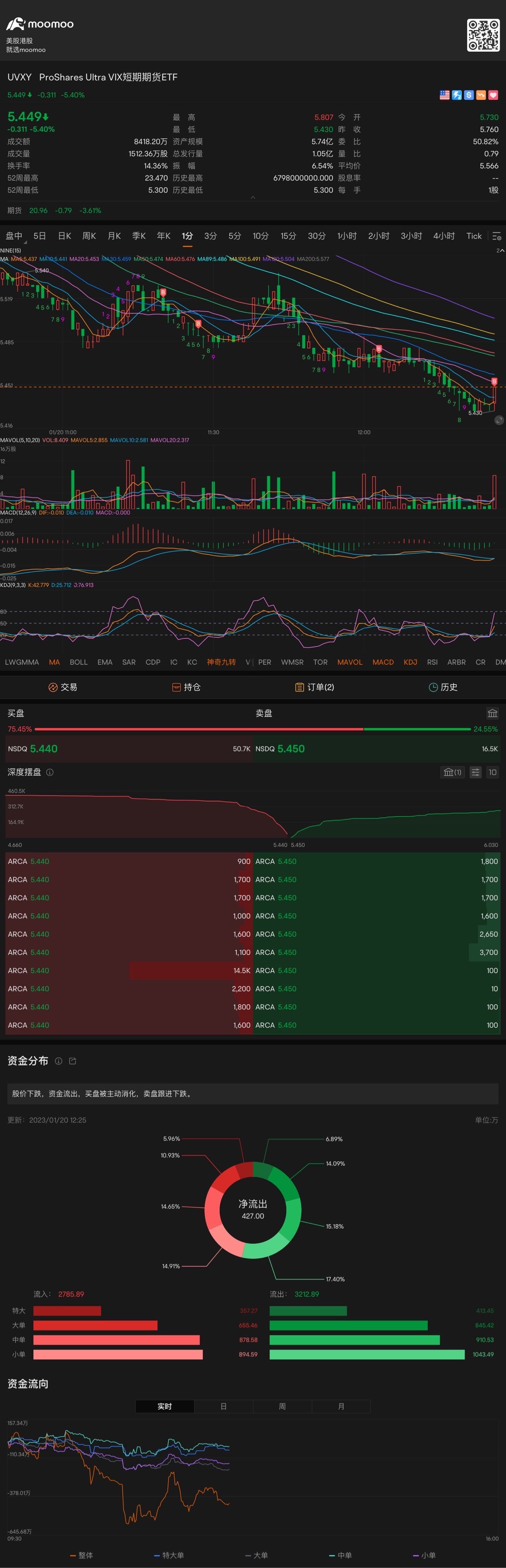Tap info icon beside 资金分布
Viewport: 506px width, 1568px height.
59,1061
